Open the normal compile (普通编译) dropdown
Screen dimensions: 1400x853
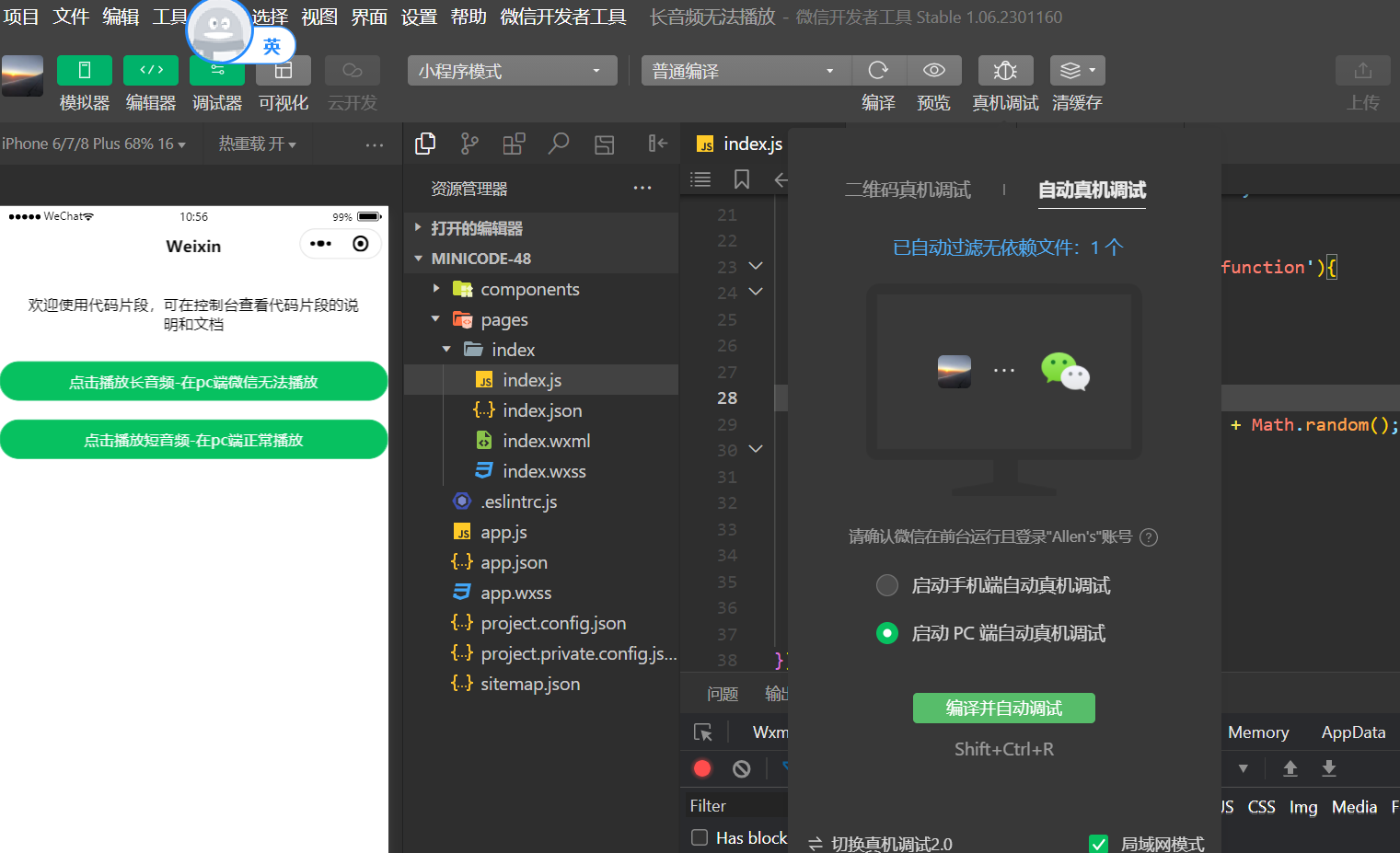[x=746, y=71]
